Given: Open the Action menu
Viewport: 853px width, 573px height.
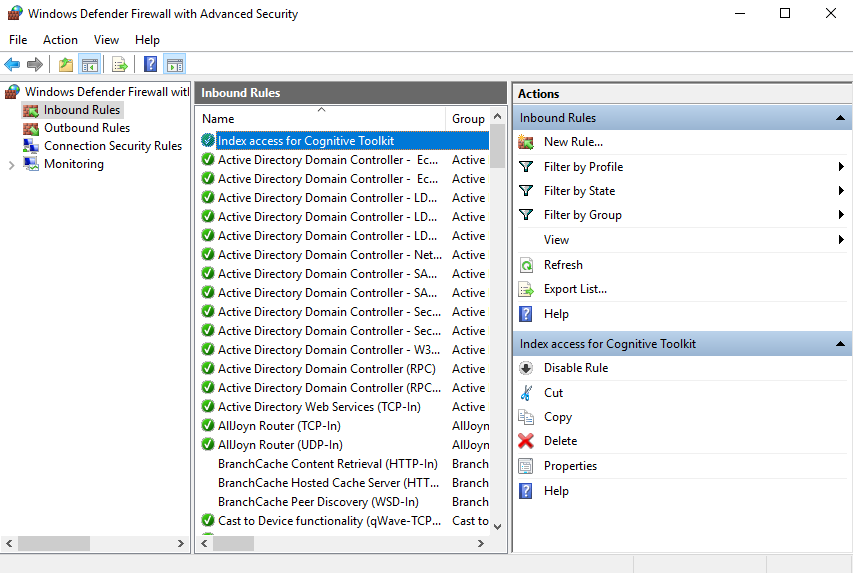Looking at the screenshot, I should point(60,40).
